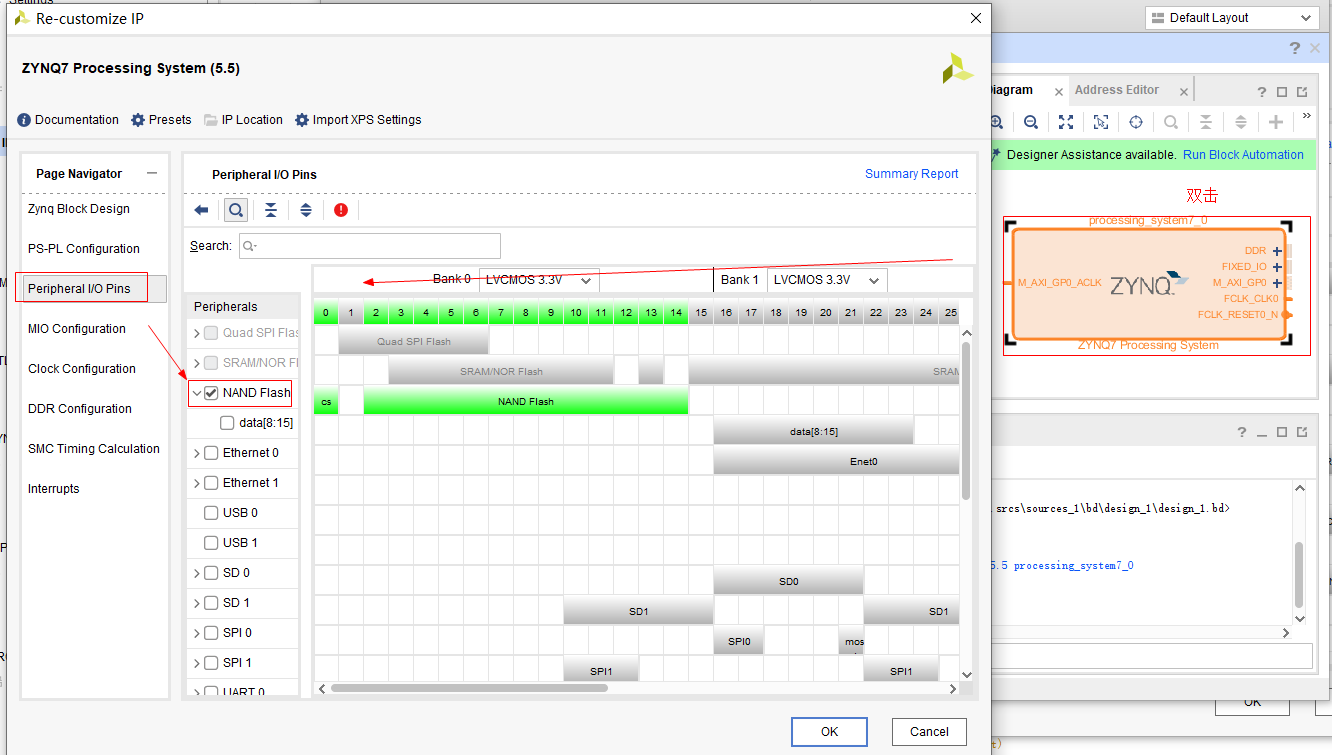Screen dimensions: 1332x755
Task: Go to SMC Timing Calculation page
Action: (x=94, y=449)
